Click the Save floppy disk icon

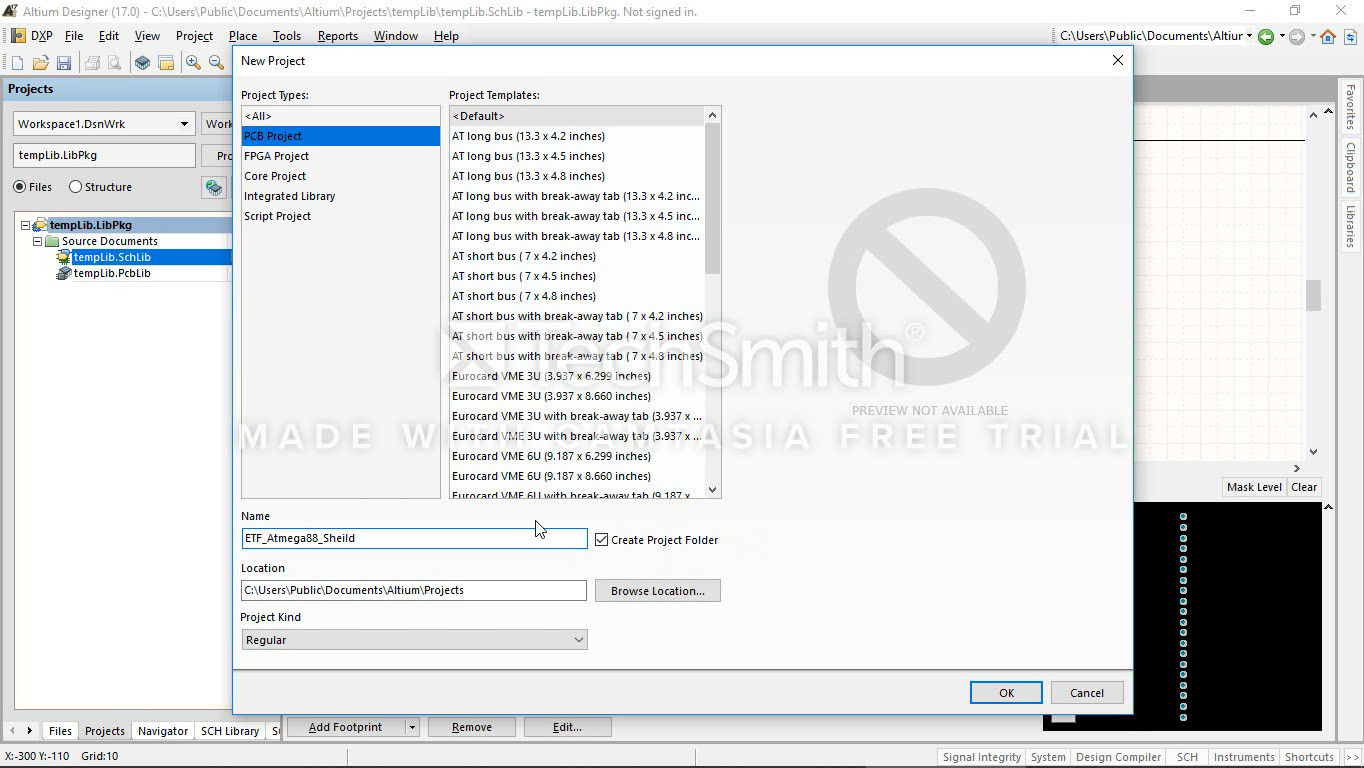pyautogui.click(x=64, y=63)
